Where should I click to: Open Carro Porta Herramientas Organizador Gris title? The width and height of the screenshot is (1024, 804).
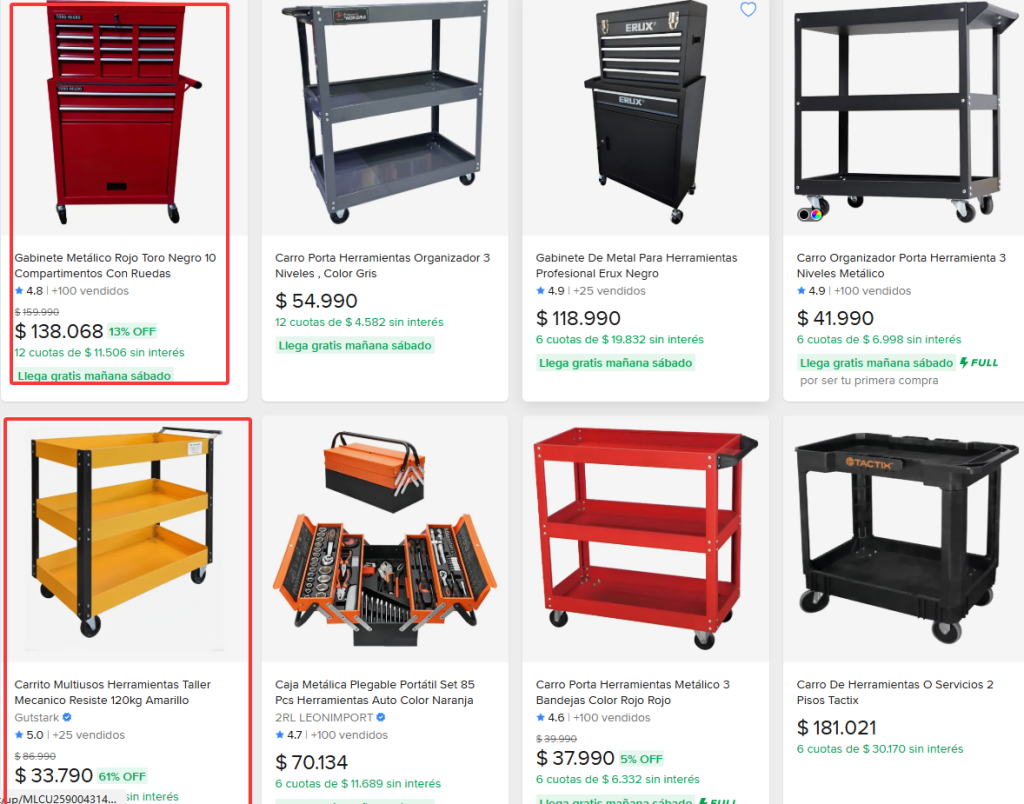(x=382, y=266)
